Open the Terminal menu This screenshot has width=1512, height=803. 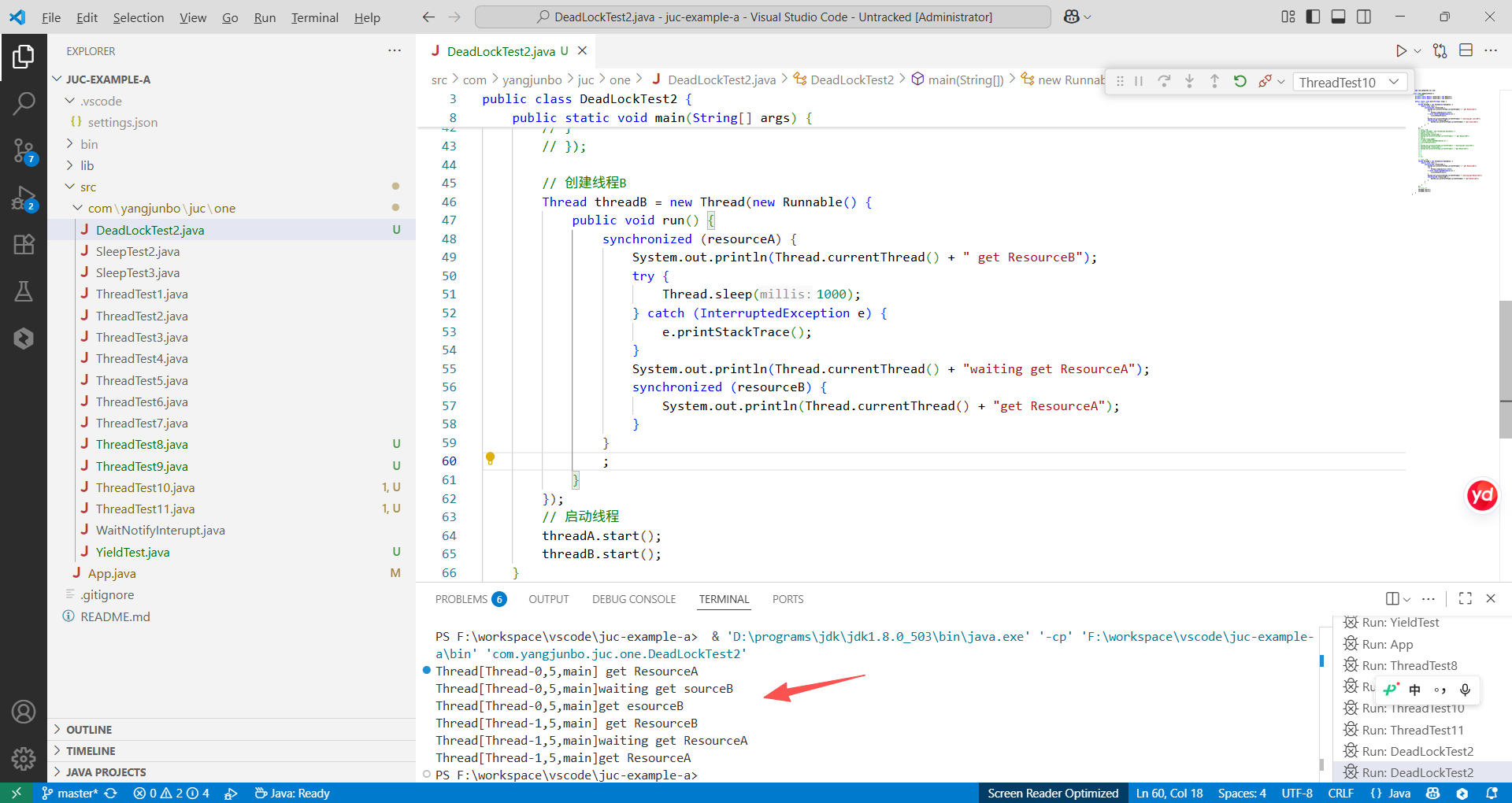point(314,17)
